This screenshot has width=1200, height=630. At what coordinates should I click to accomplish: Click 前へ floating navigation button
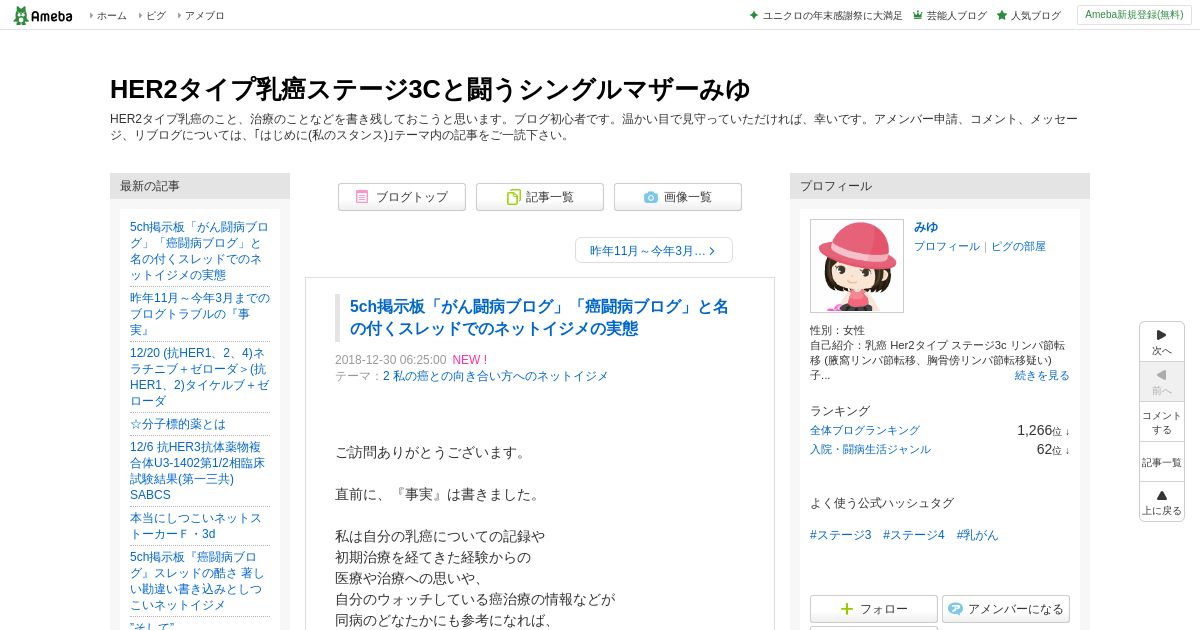click(x=1162, y=382)
